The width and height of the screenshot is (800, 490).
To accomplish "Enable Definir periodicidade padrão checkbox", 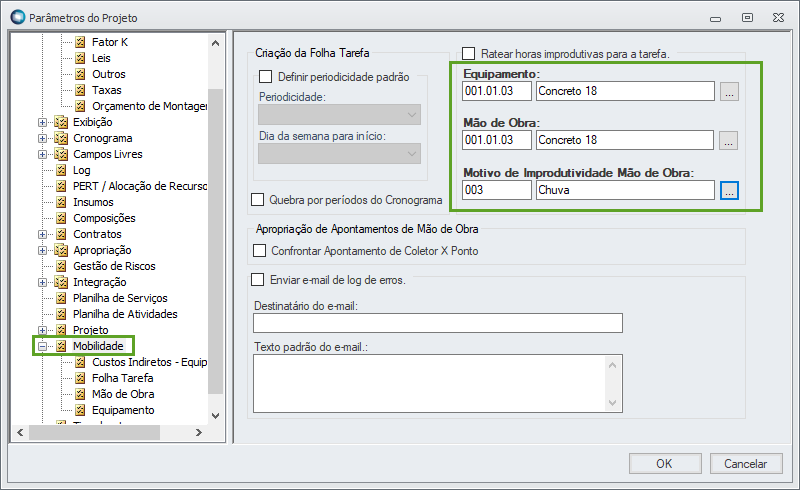I will [x=266, y=76].
